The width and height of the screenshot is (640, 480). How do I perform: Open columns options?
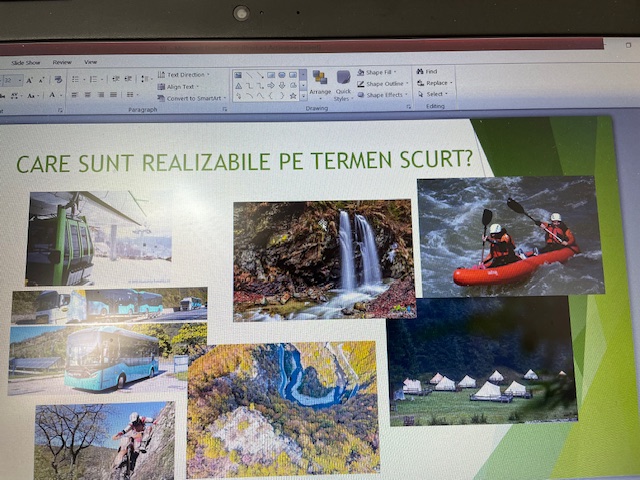[x=131, y=95]
